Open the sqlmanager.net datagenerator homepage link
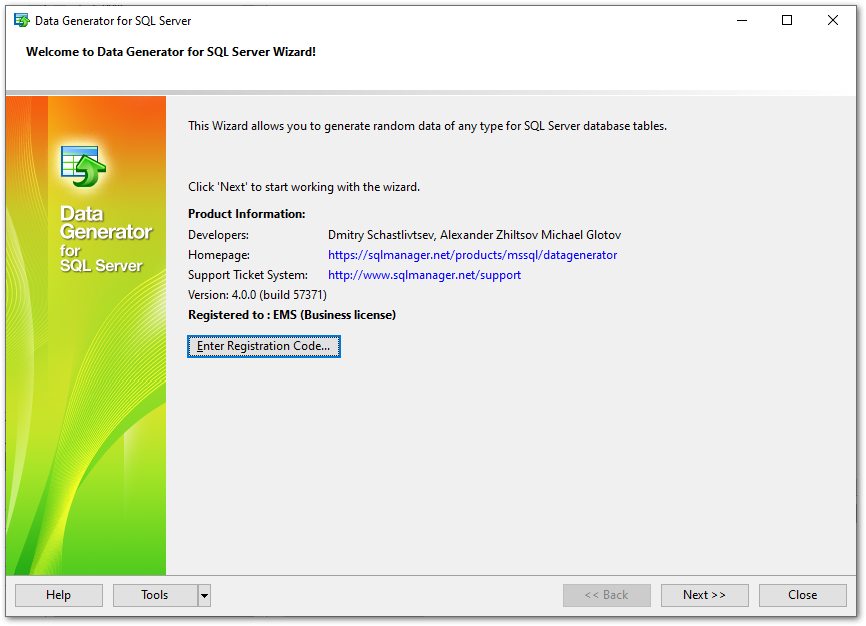The image size is (866, 626). point(472,255)
